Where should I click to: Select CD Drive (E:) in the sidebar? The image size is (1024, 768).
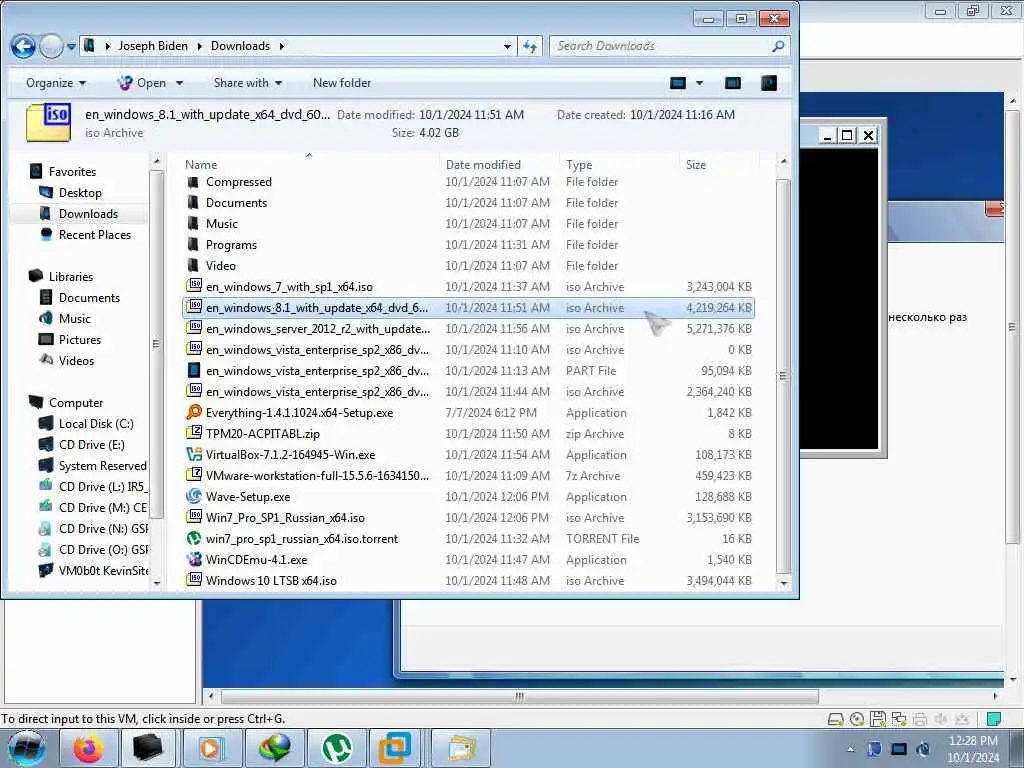pyautogui.click(x=91, y=445)
